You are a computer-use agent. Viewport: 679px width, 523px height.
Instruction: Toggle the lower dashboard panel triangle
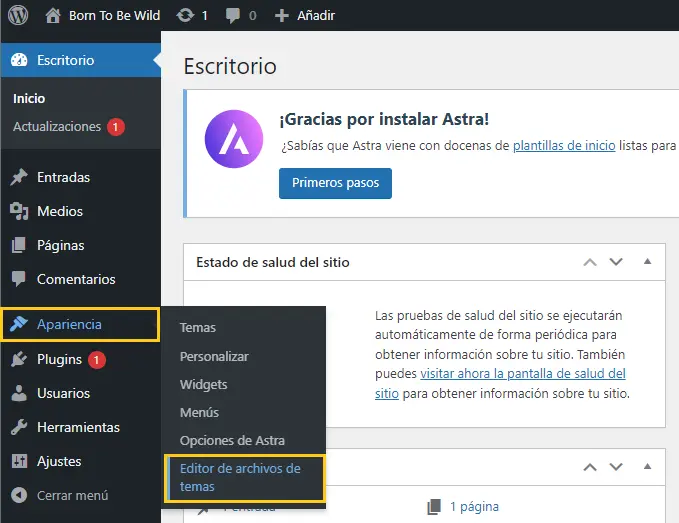[647, 466]
